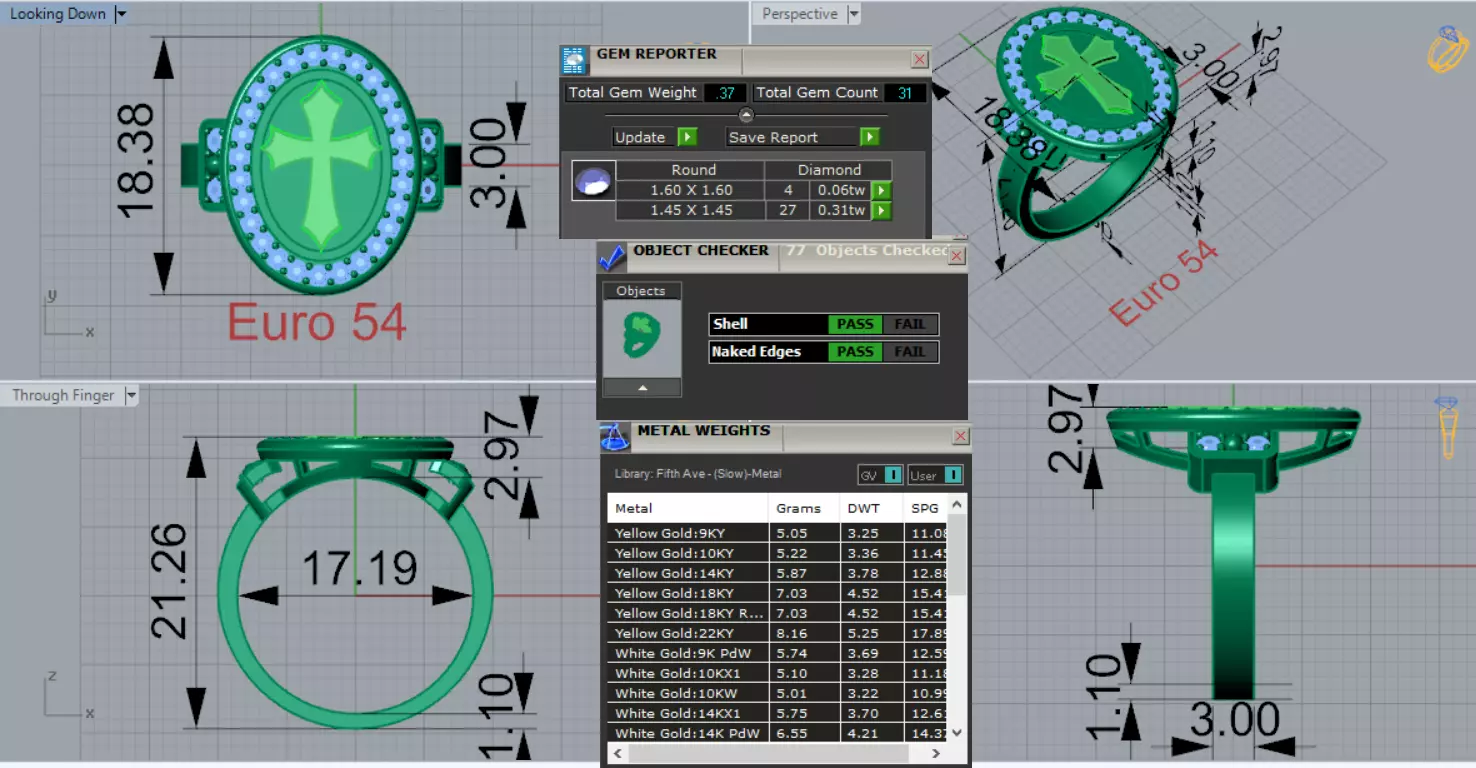Collapse Gem Reporter with the round slider handle
Viewport: 1476px width, 768px height.
[x=746, y=116]
